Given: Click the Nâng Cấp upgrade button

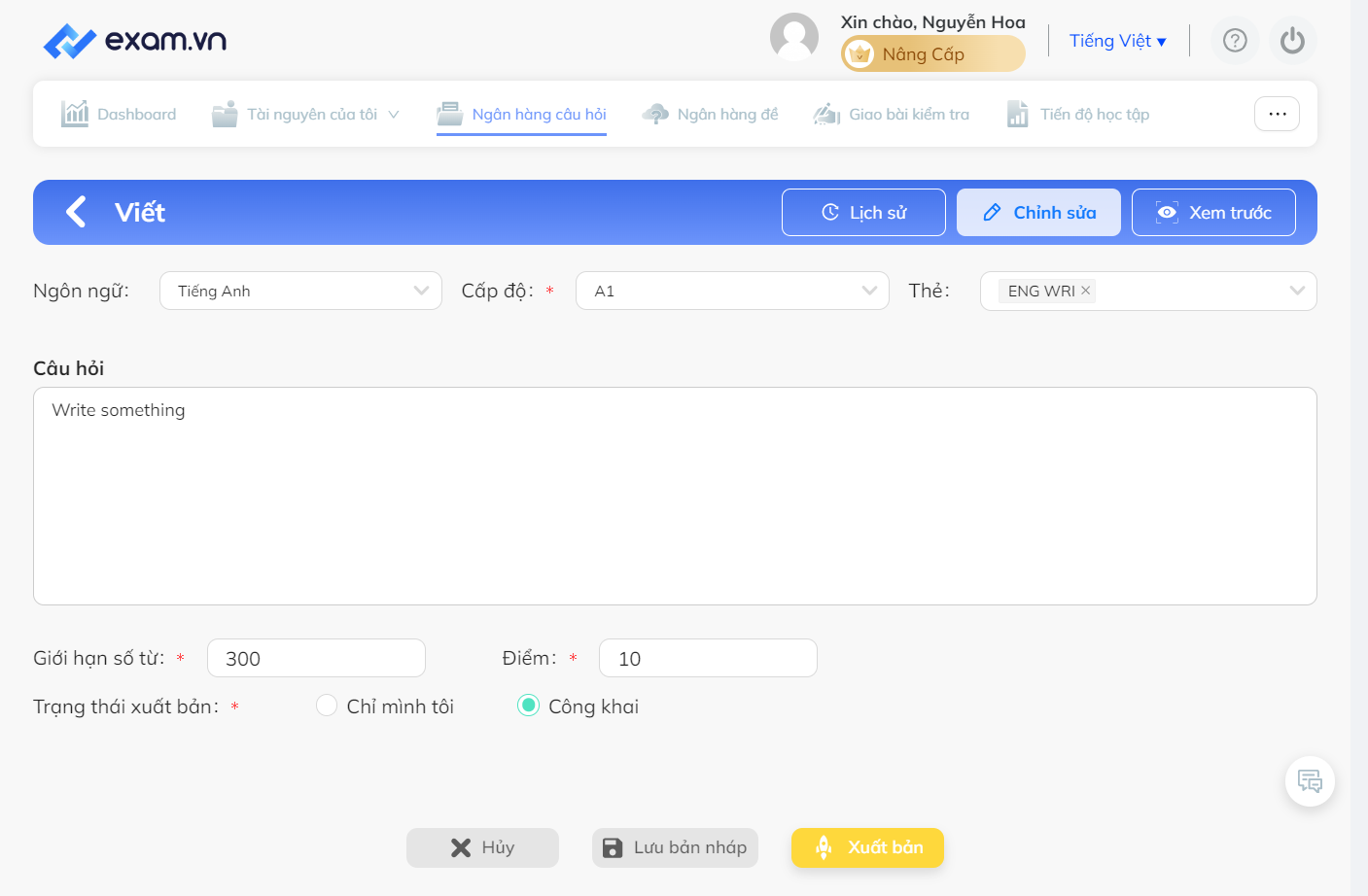Looking at the screenshot, I should 933,54.
